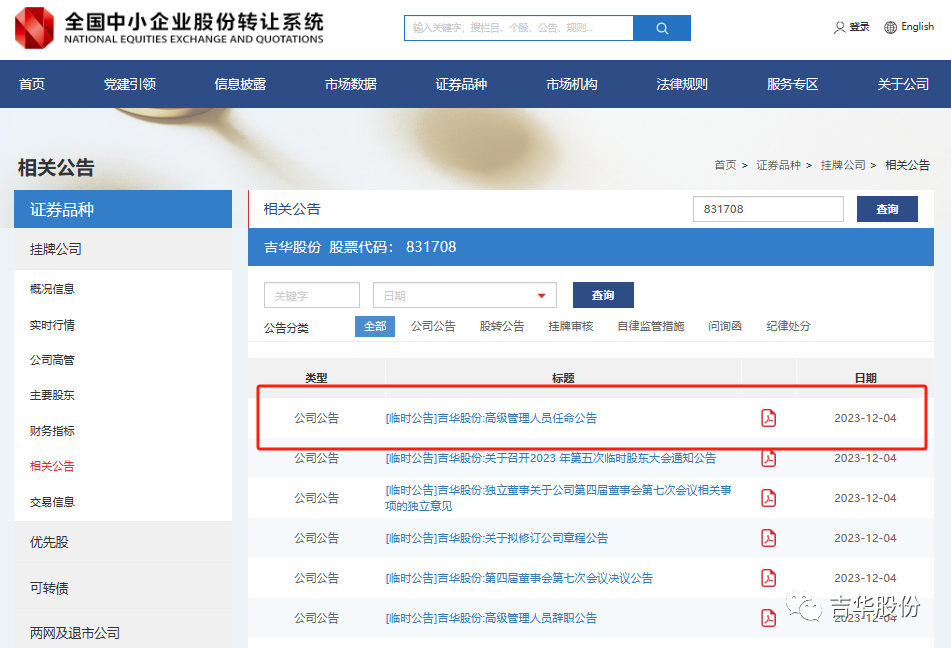The image size is (951, 648).
Task: Open 证券品种 navigation menu
Action: 461,84
